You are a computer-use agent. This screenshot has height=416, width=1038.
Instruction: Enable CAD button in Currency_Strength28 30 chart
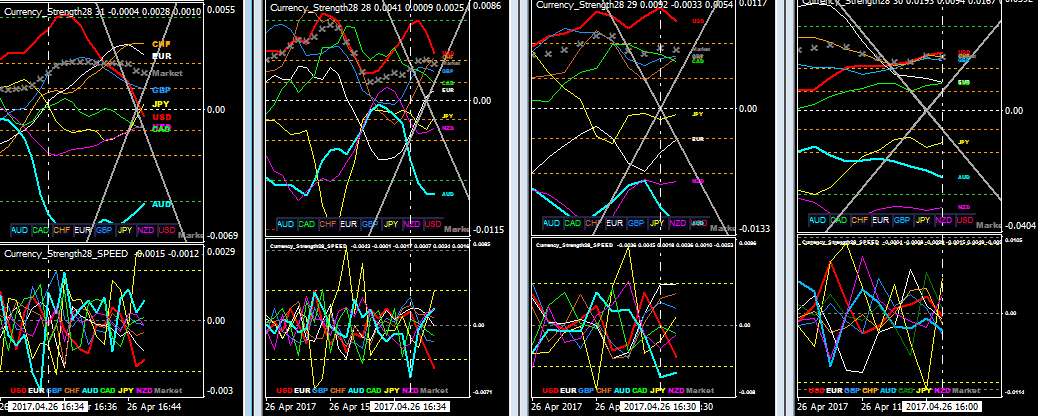click(839, 220)
